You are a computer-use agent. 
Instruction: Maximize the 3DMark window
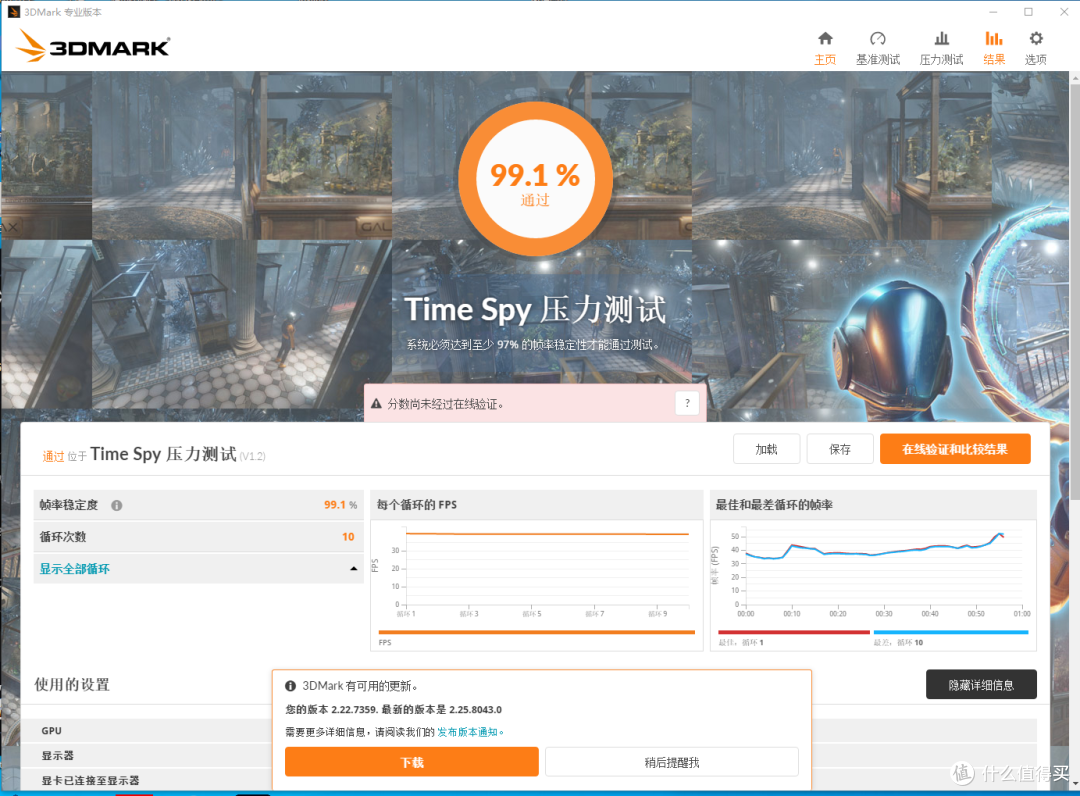click(x=1028, y=12)
